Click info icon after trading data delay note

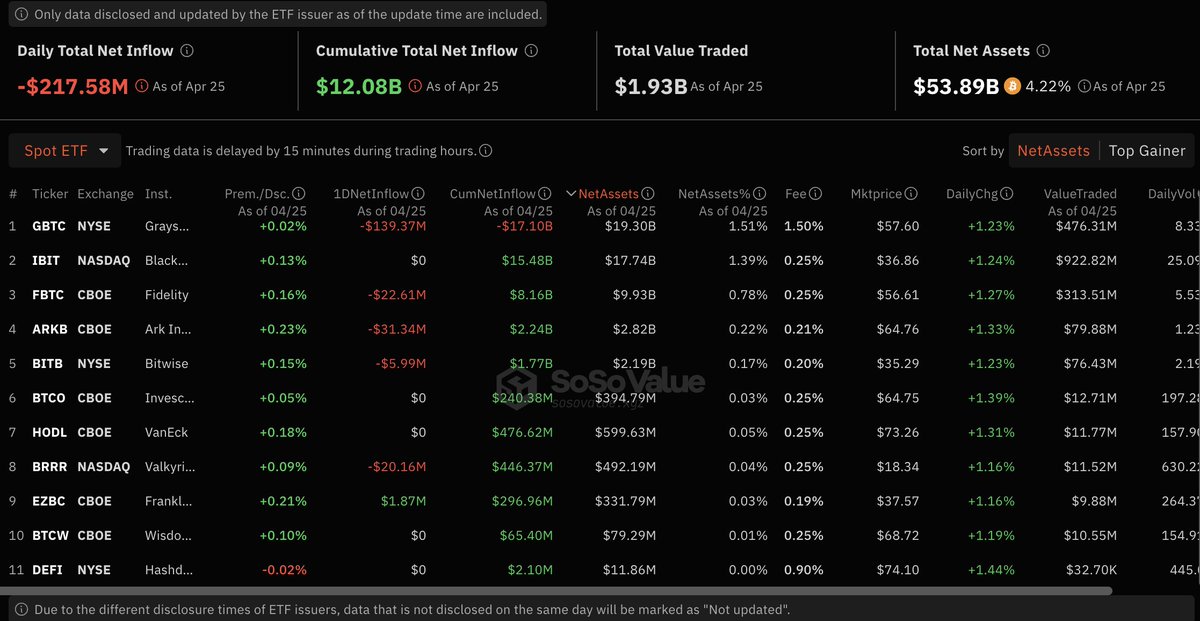[x=485, y=151]
